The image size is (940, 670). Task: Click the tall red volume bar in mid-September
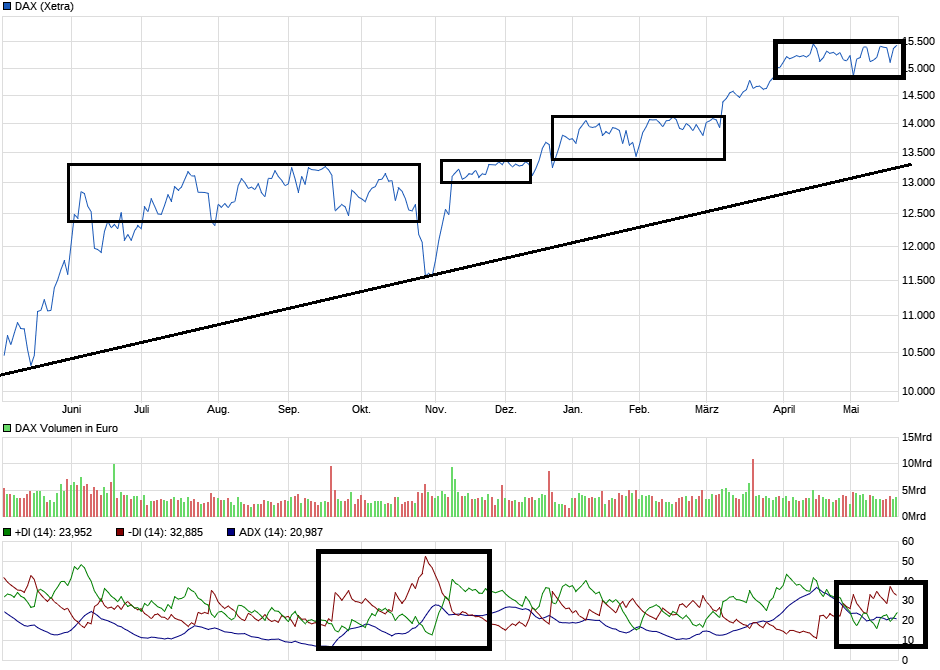click(x=330, y=491)
